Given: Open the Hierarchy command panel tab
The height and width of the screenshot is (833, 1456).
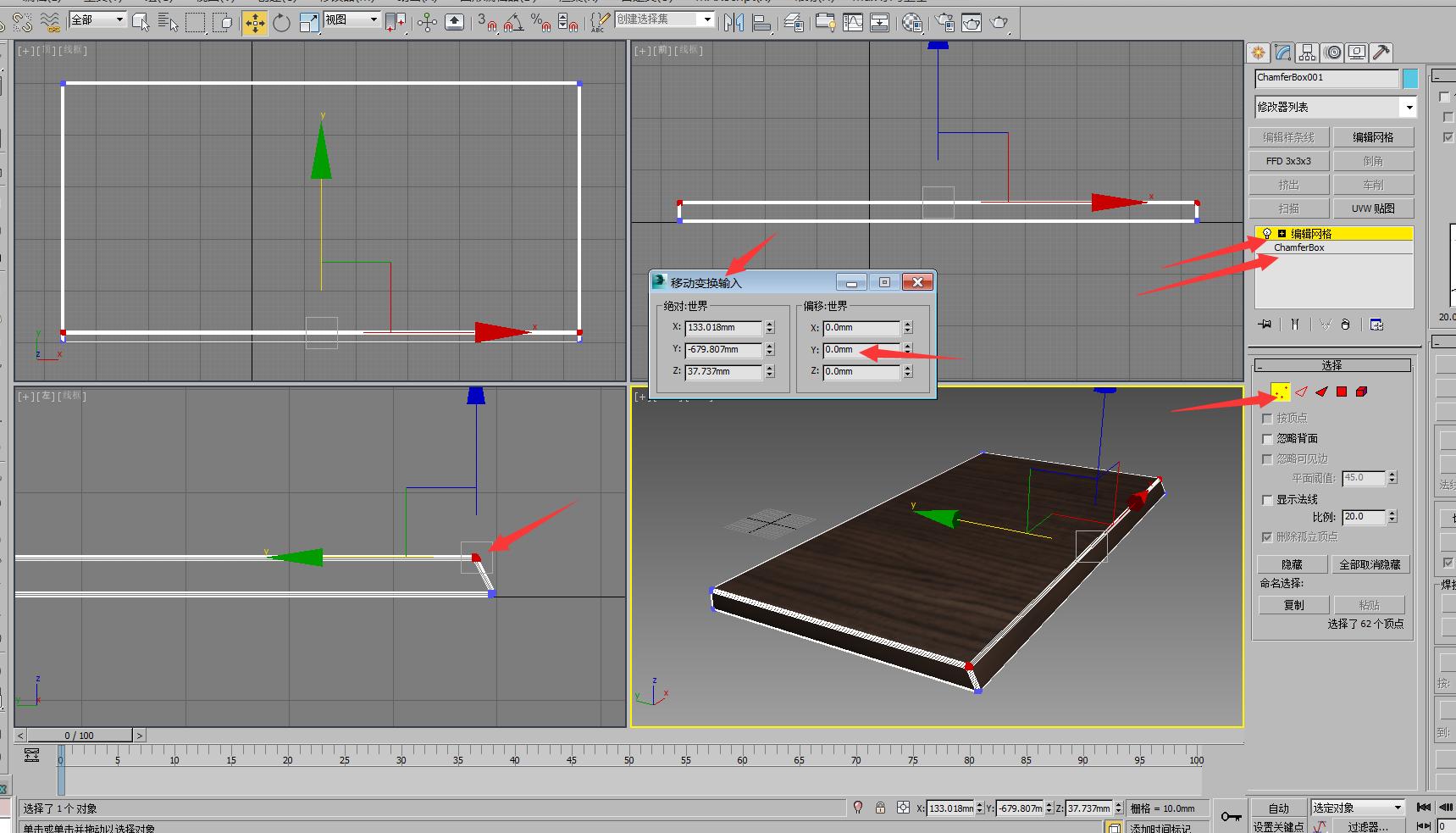Looking at the screenshot, I should (1308, 53).
